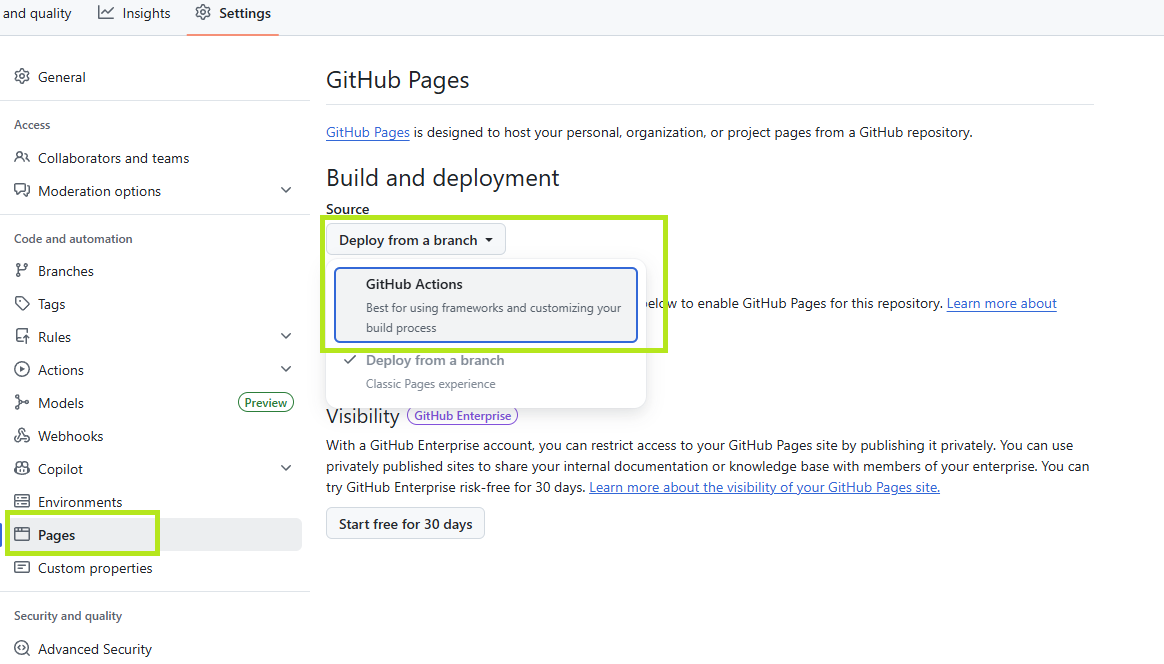Click the Custom properties note icon
Screen dimensions: 1164x664
pos(22,567)
